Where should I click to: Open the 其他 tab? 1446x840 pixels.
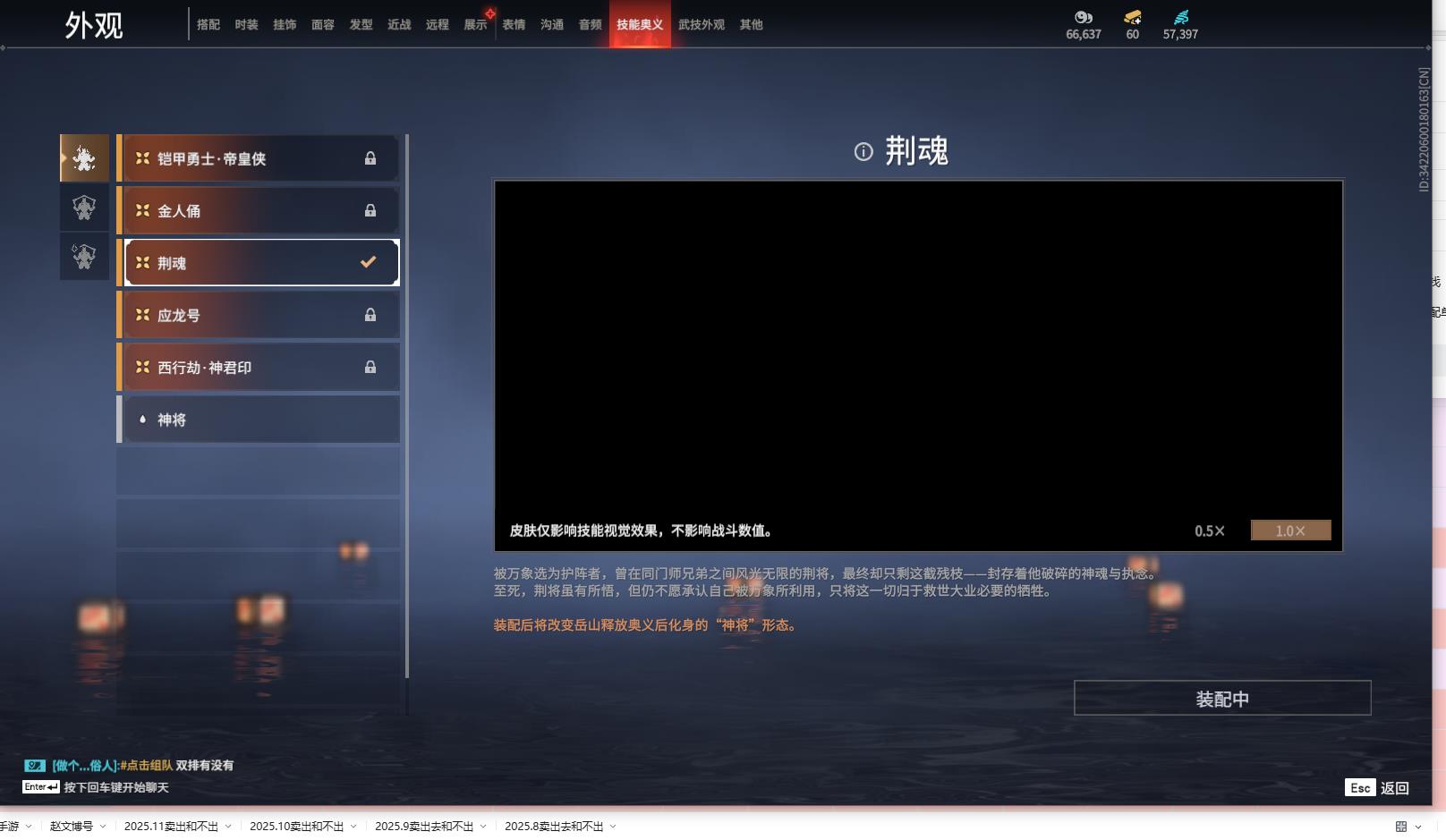751,25
